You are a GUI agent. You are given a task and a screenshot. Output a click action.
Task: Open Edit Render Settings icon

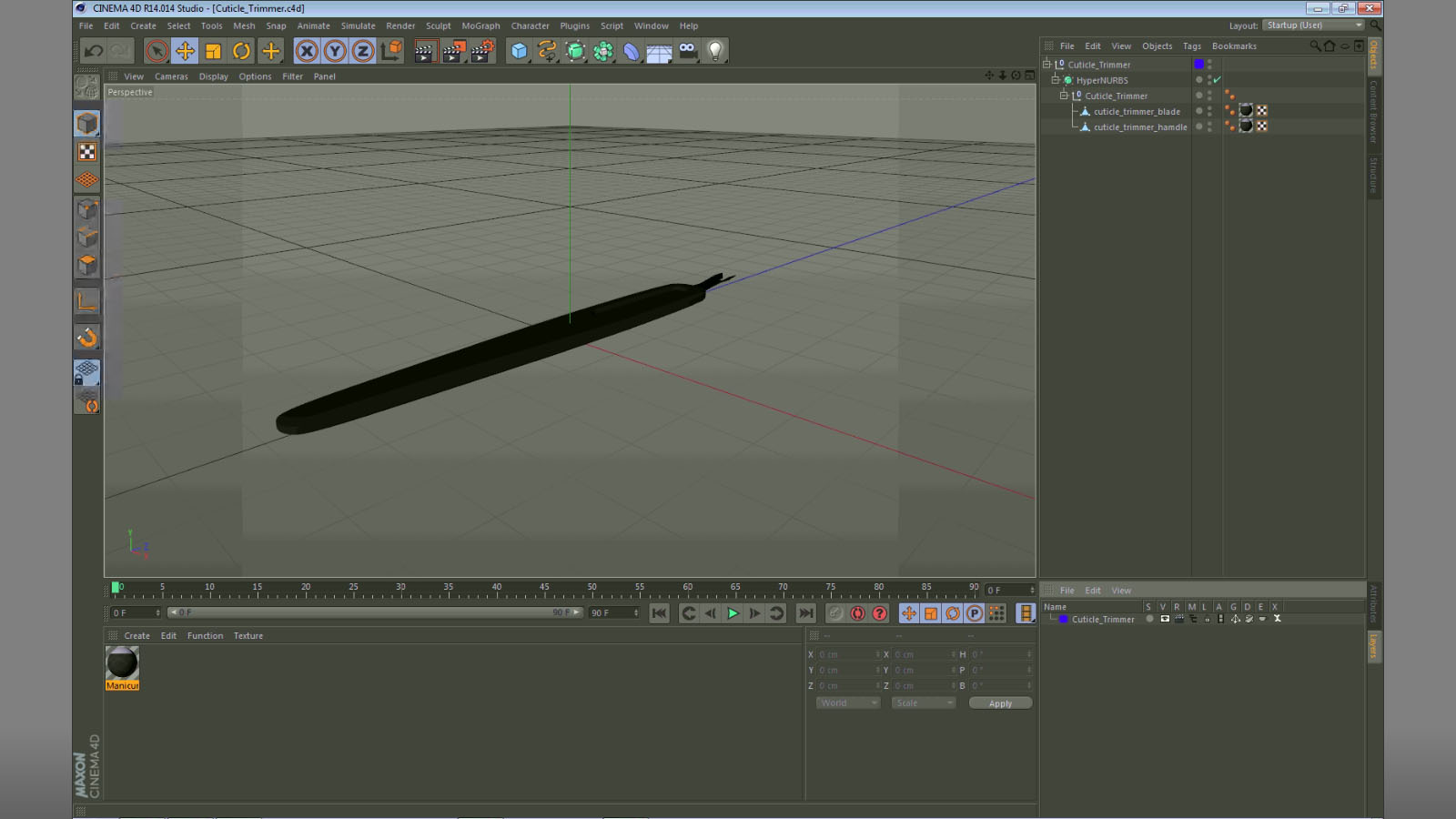point(481,51)
